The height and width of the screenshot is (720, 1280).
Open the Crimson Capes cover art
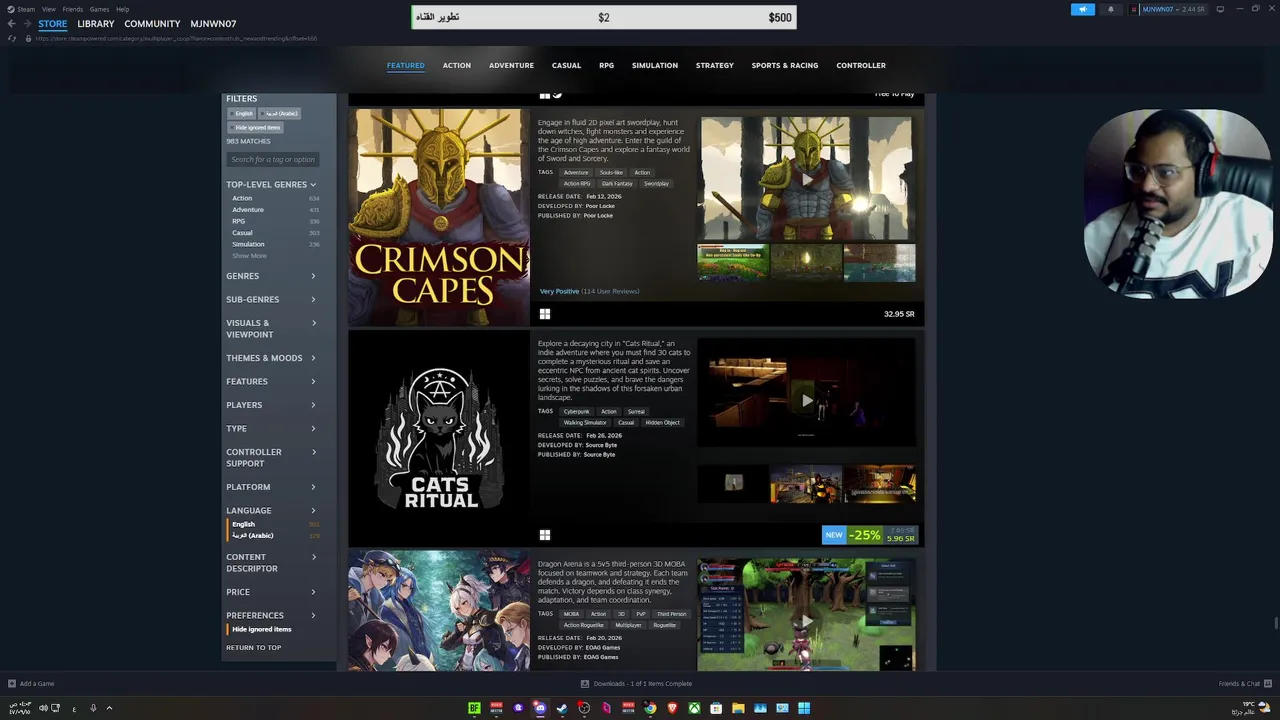pyautogui.click(x=439, y=217)
